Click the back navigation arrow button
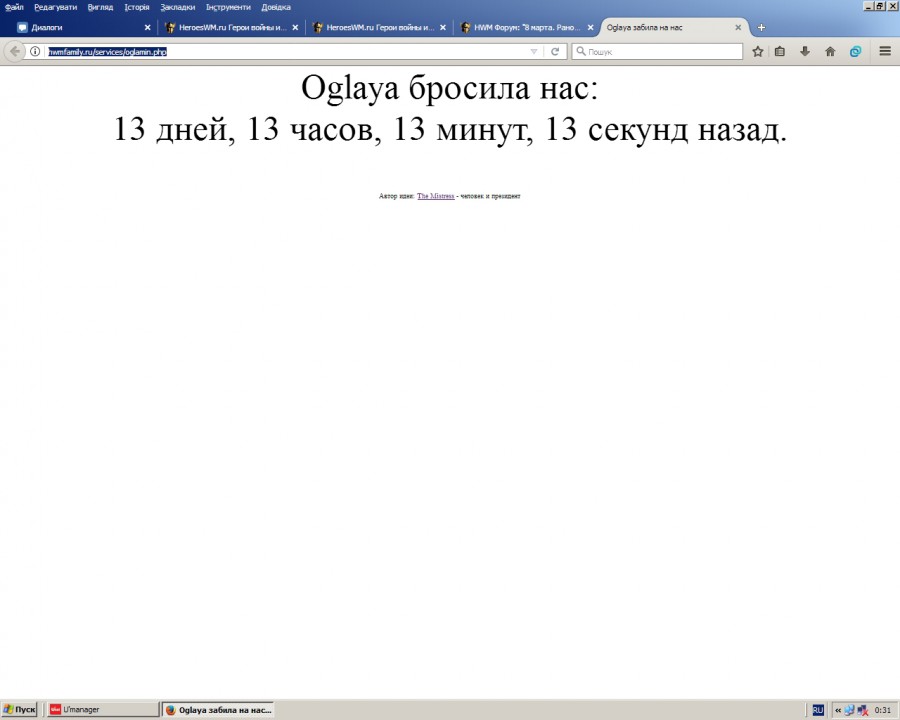Screen dimensions: 900x720 click(x=15, y=51)
